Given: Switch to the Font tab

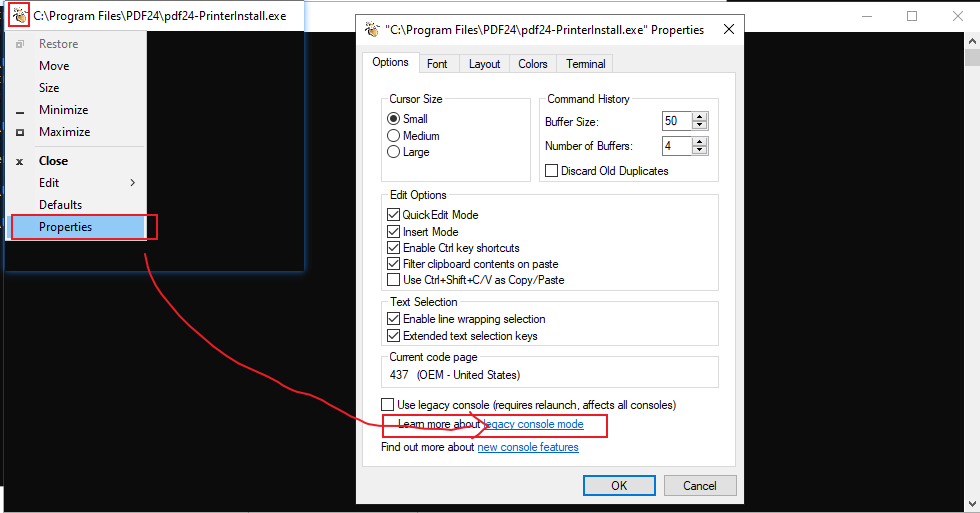Looking at the screenshot, I should (437, 64).
